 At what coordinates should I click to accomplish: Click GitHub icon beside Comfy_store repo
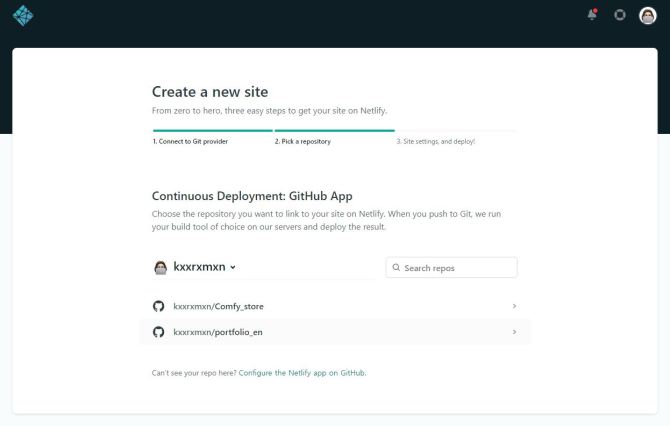tap(159, 306)
